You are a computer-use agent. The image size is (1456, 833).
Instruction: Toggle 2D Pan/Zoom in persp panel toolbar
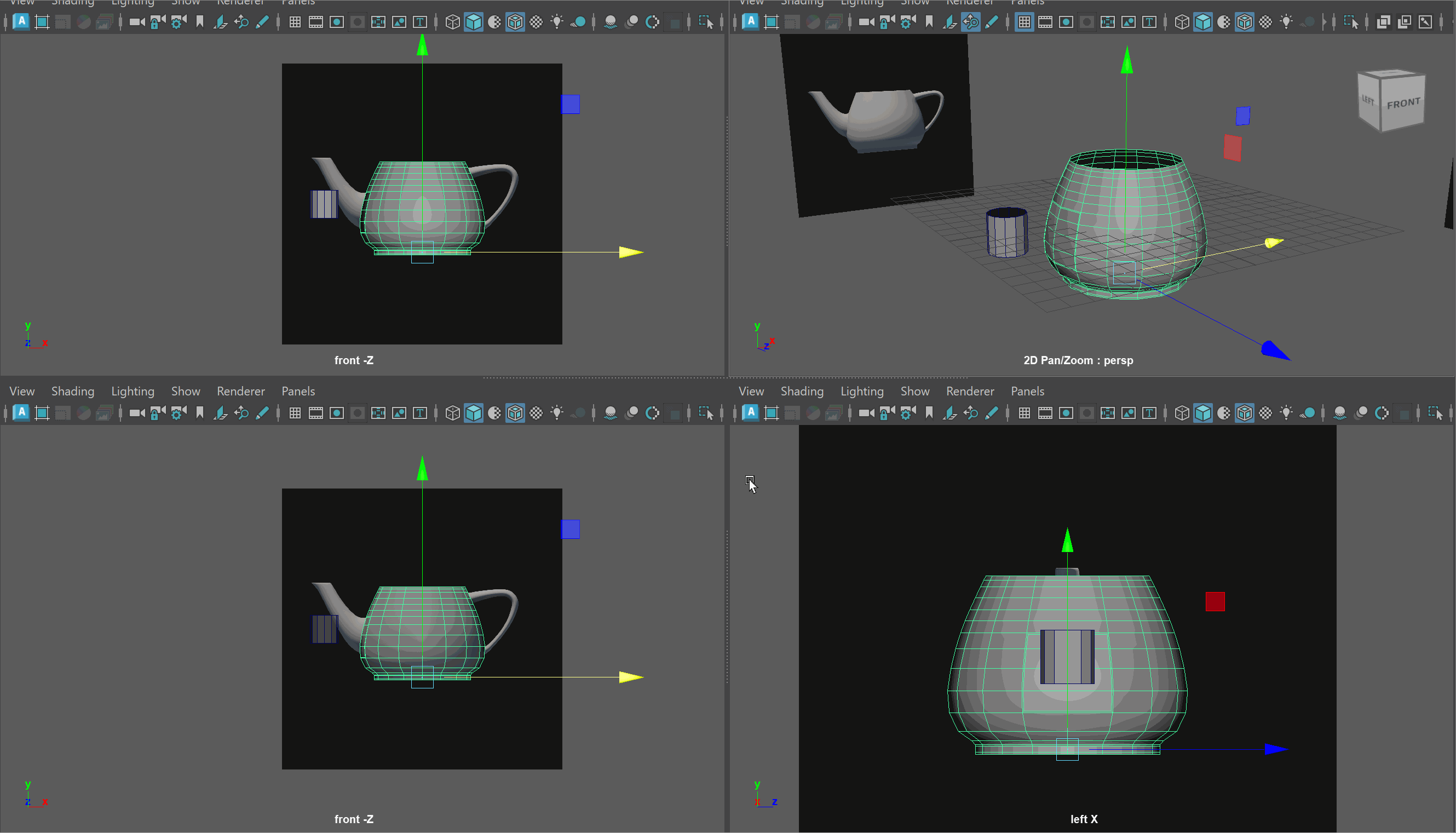click(x=970, y=22)
